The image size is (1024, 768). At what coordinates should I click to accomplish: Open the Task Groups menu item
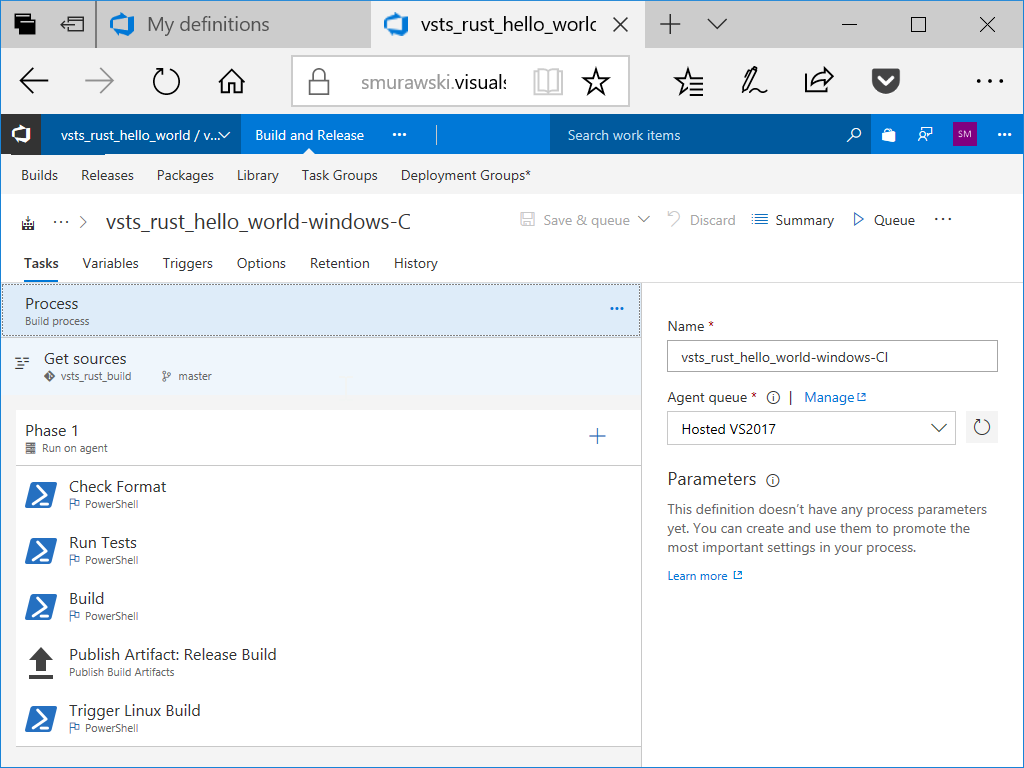click(x=340, y=175)
